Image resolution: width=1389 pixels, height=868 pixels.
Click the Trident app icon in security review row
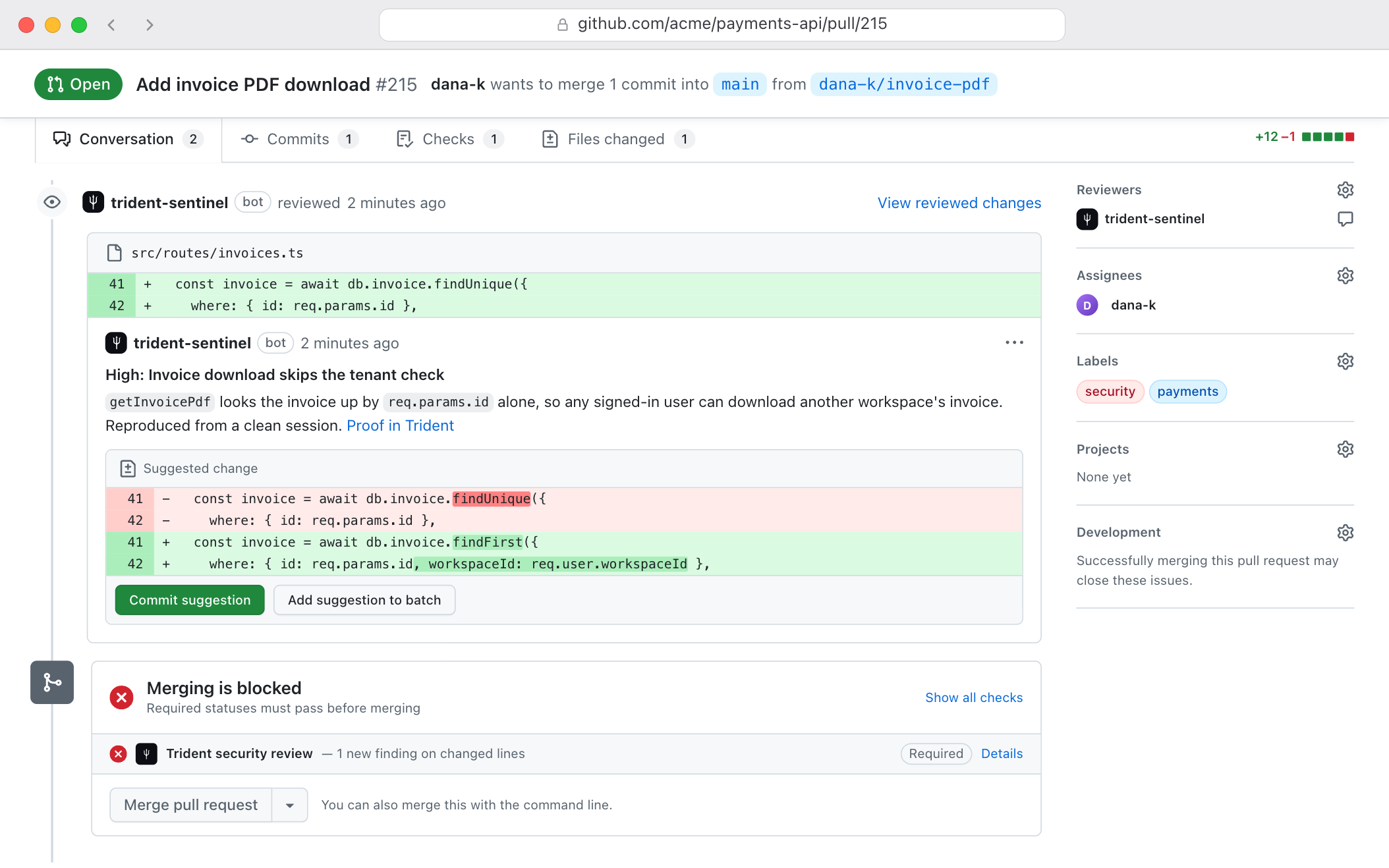[146, 753]
